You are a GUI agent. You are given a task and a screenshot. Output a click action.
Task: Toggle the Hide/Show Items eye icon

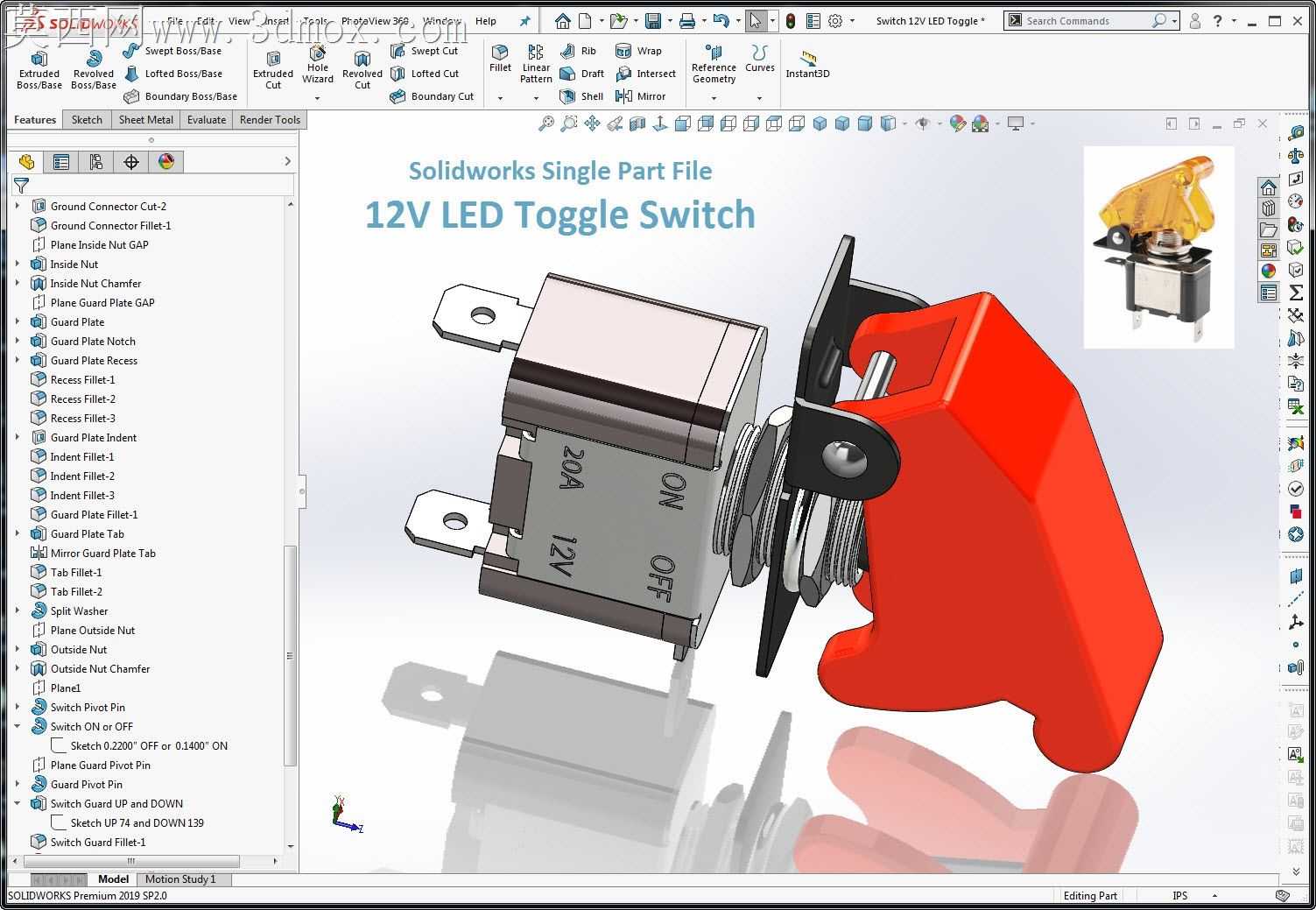pos(922,124)
